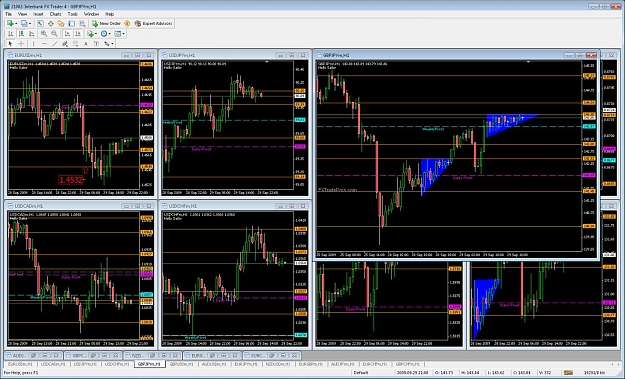Draw a vertical line tool

point(33,43)
